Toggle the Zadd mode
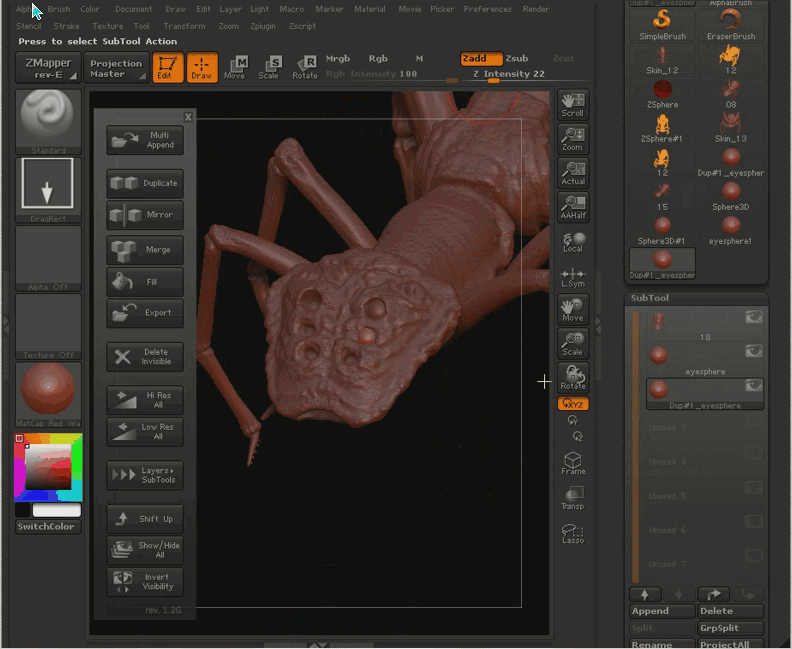 481,59
